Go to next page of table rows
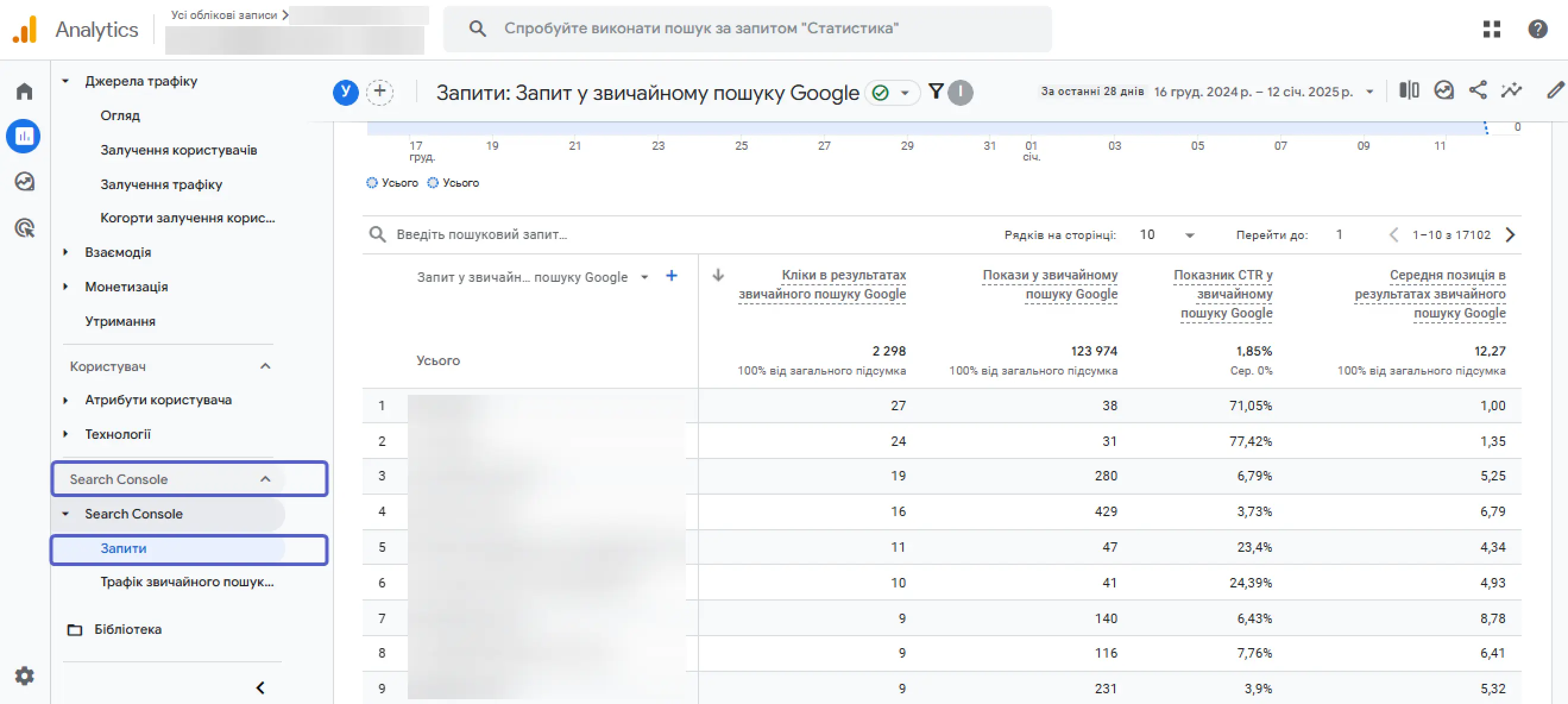This screenshot has height=704, width=1568. click(x=1510, y=234)
